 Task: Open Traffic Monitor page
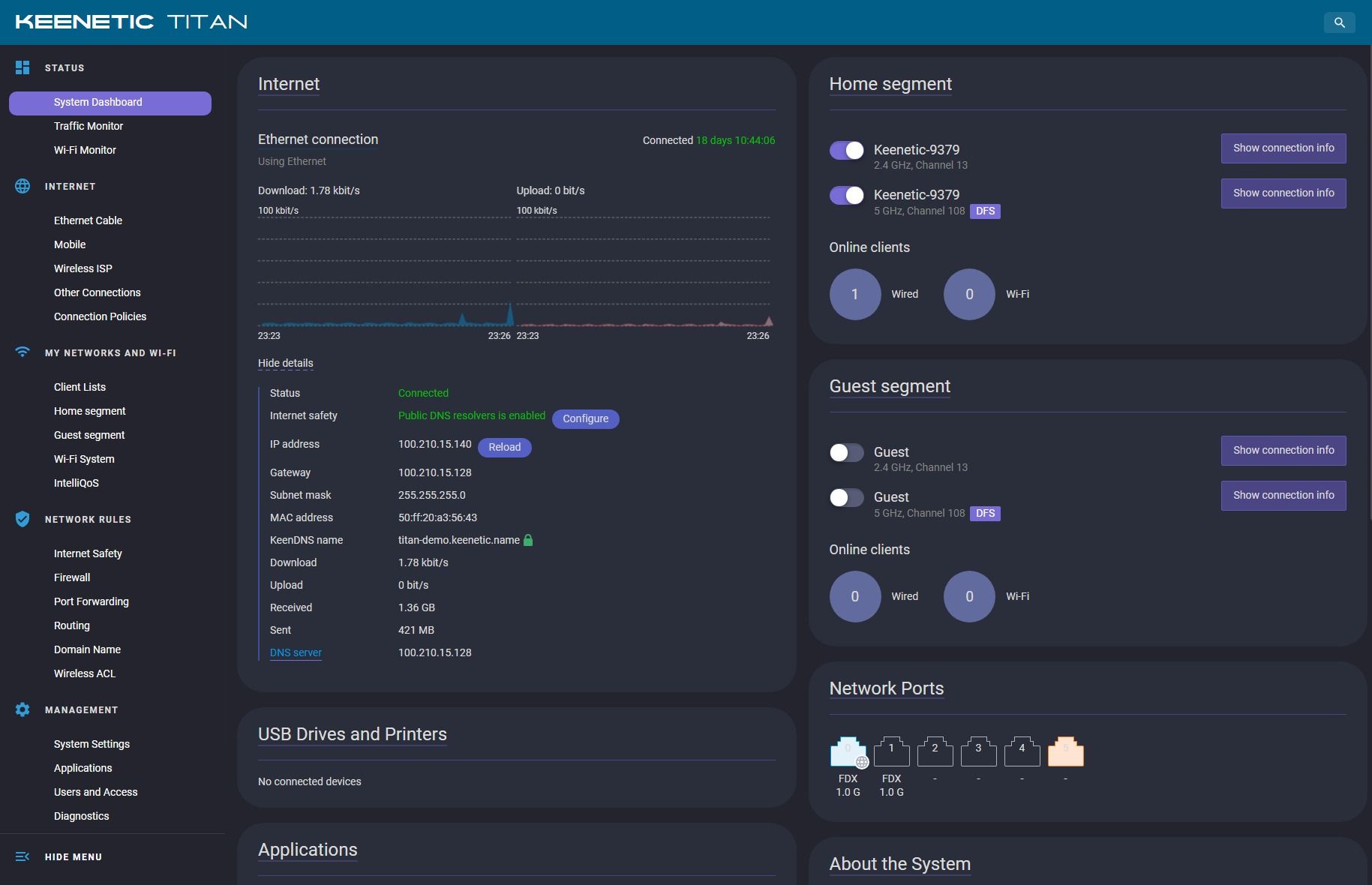pyautogui.click(x=89, y=126)
